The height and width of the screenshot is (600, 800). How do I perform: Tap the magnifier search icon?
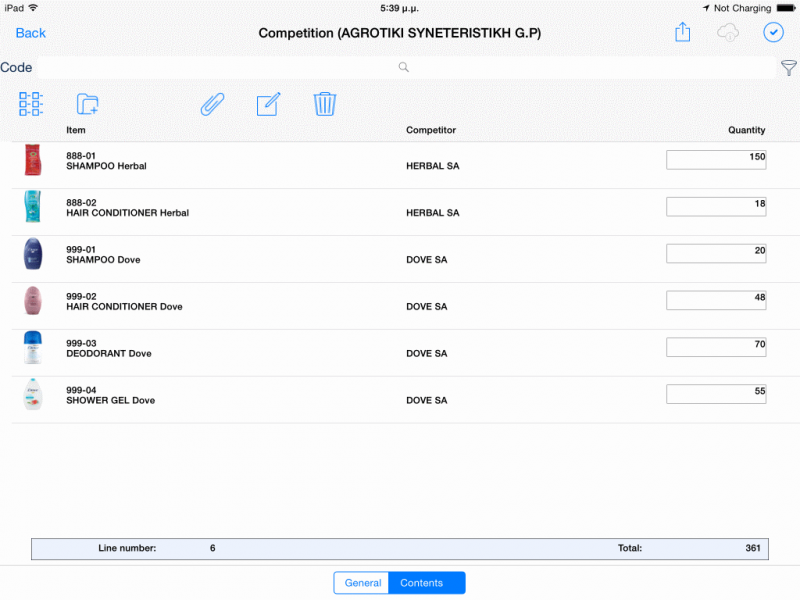pyautogui.click(x=404, y=67)
